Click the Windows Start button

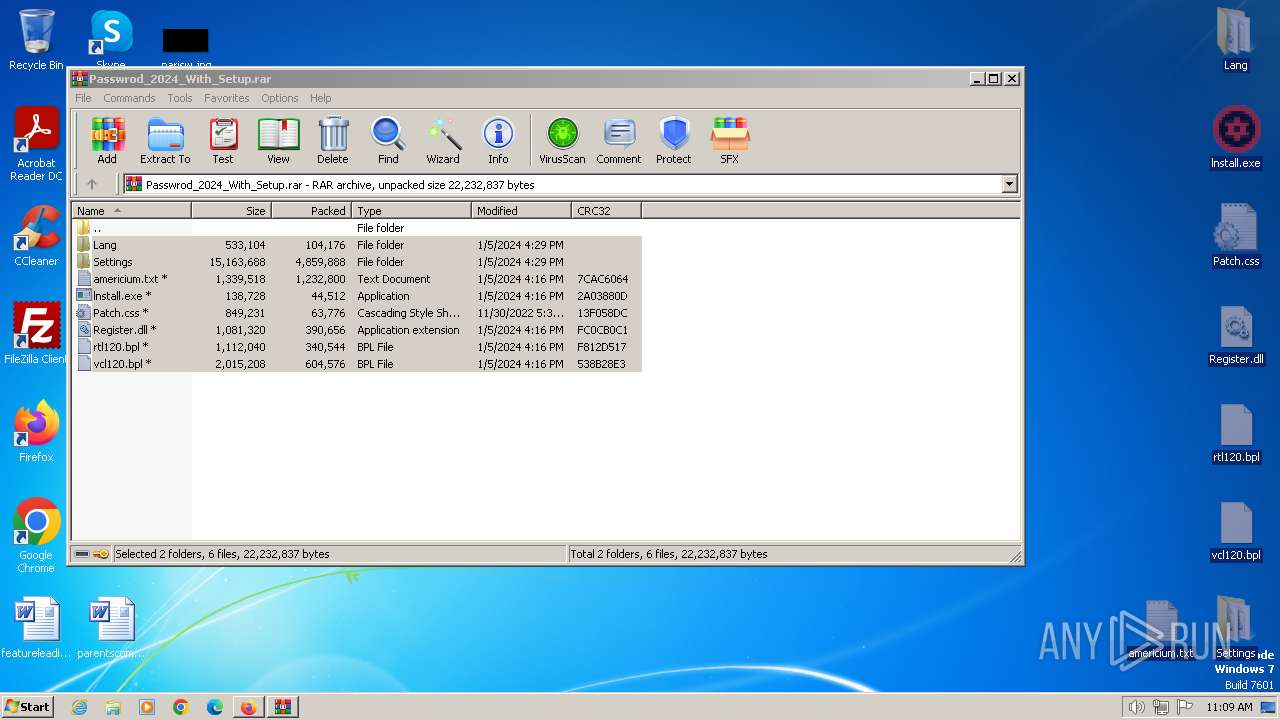point(27,706)
